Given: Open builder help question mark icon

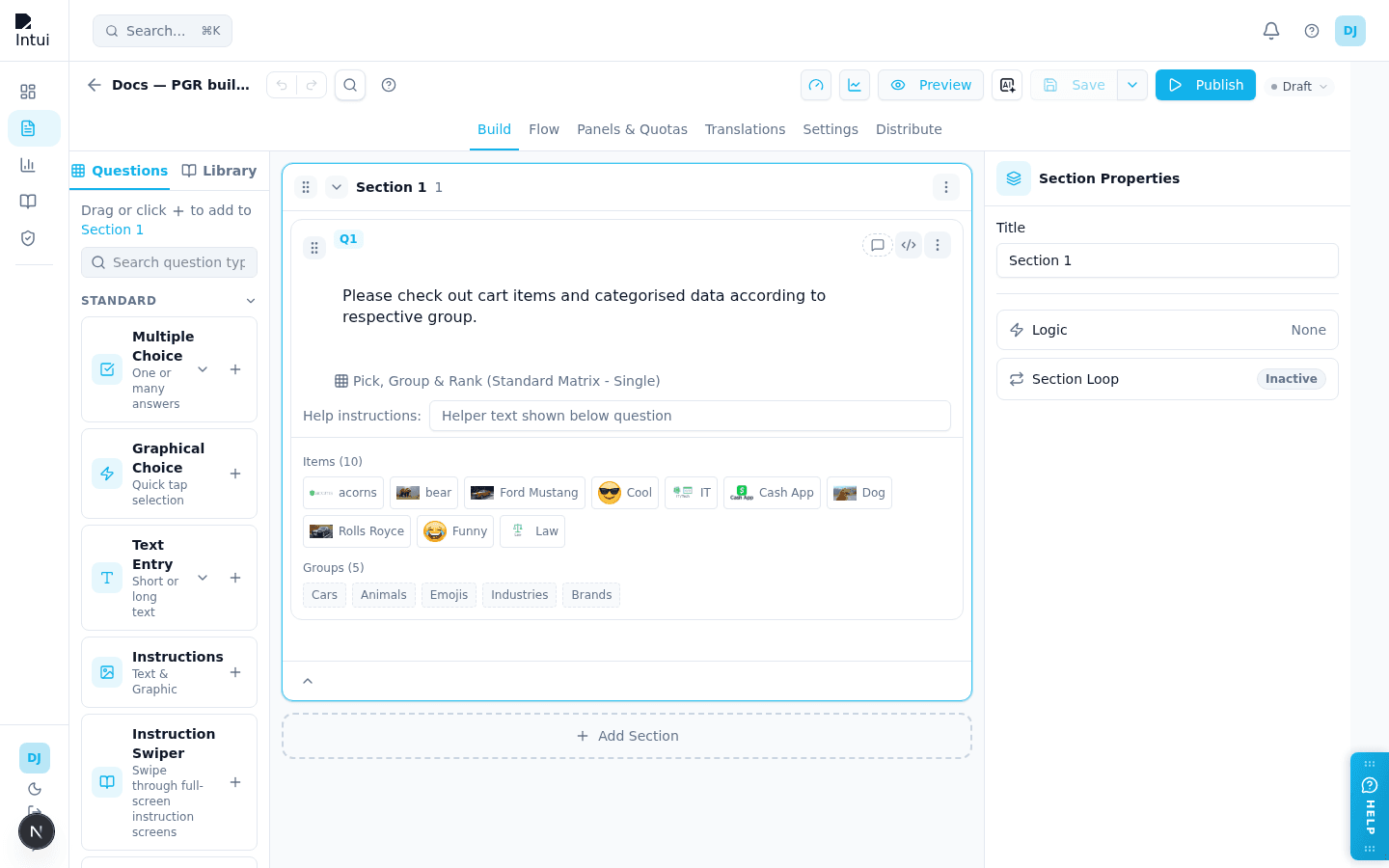Looking at the screenshot, I should (389, 85).
